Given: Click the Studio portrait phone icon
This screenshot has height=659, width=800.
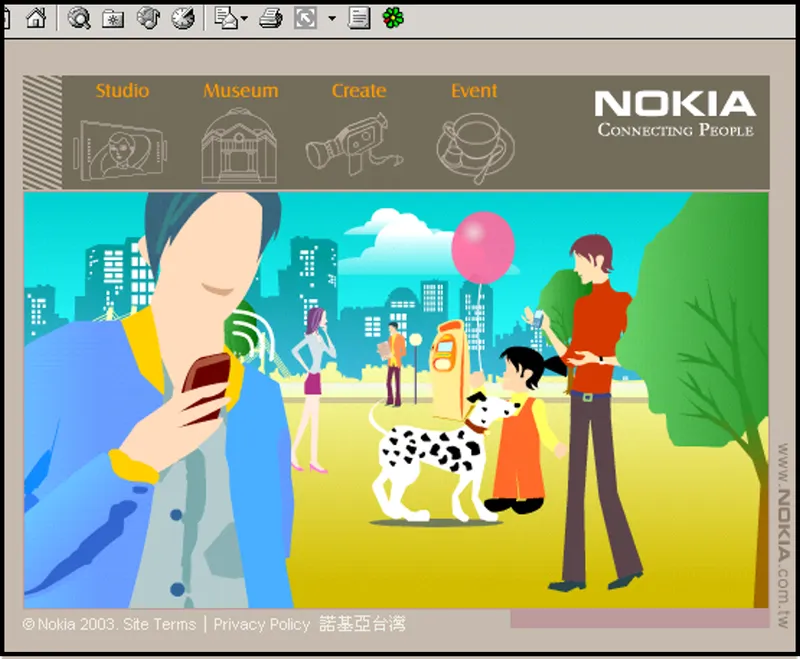Looking at the screenshot, I should (x=120, y=150).
